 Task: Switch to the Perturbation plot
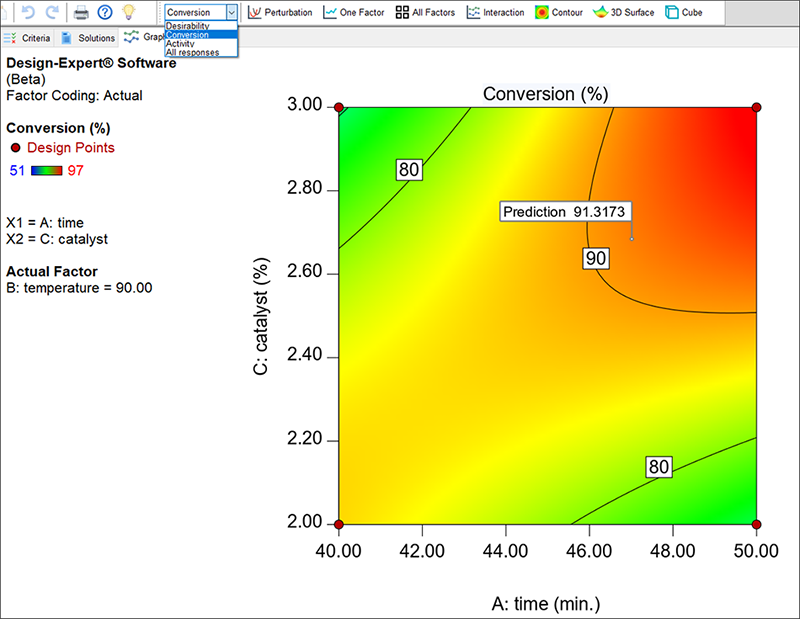click(280, 13)
